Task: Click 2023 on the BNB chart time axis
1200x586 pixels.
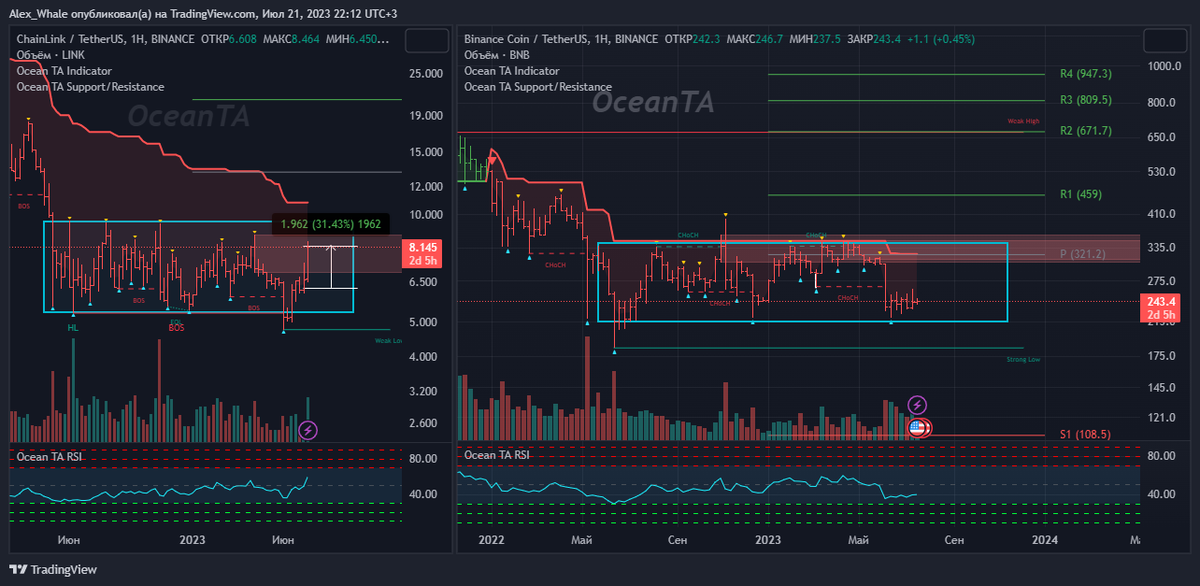Action: click(x=768, y=540)
